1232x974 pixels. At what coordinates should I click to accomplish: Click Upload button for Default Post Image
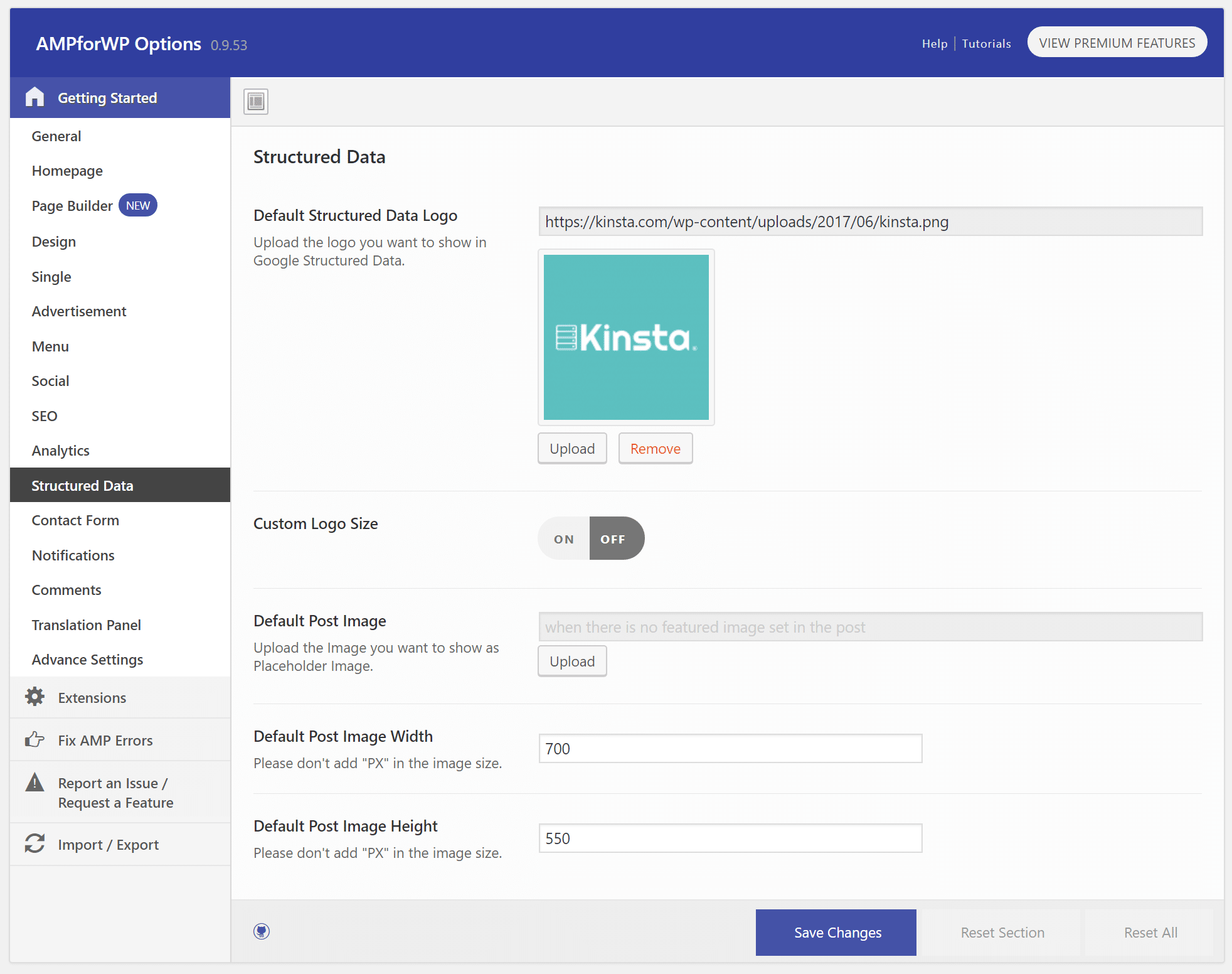pyautogui.click(x=572, y=661)
